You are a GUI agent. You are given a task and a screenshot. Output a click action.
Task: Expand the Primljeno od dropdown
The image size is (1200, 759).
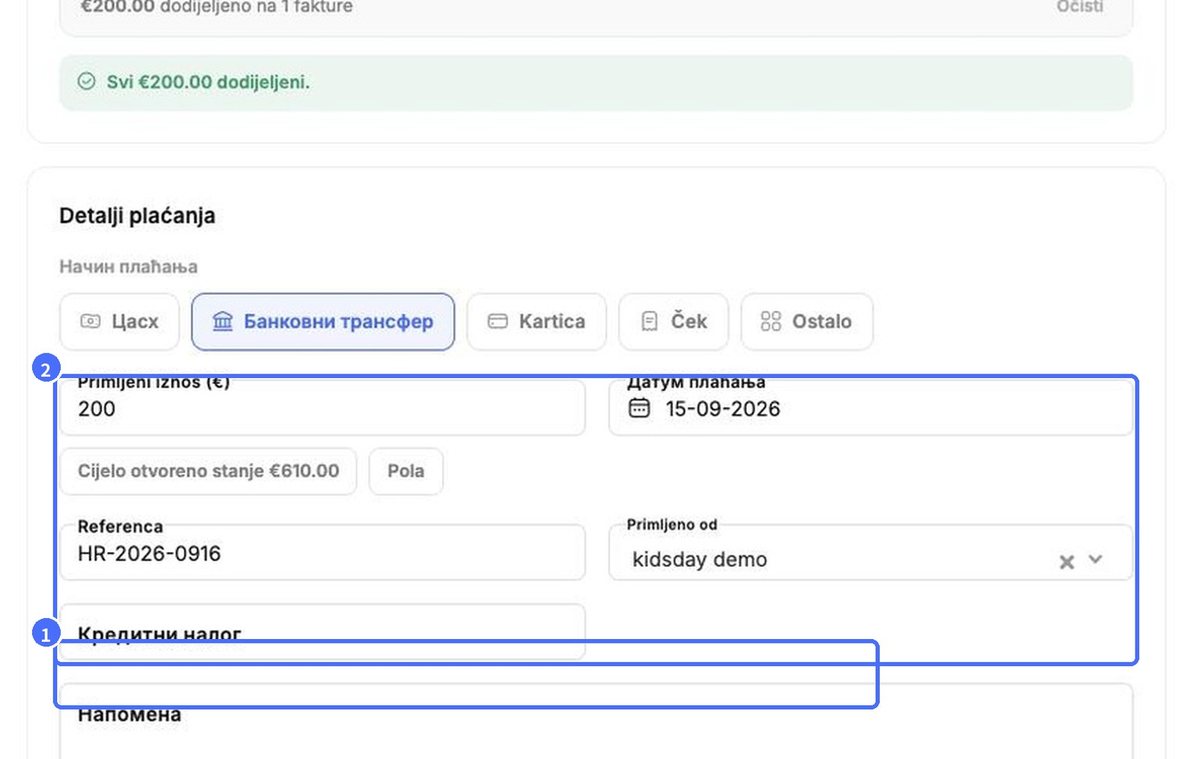tap(1095, 560)
